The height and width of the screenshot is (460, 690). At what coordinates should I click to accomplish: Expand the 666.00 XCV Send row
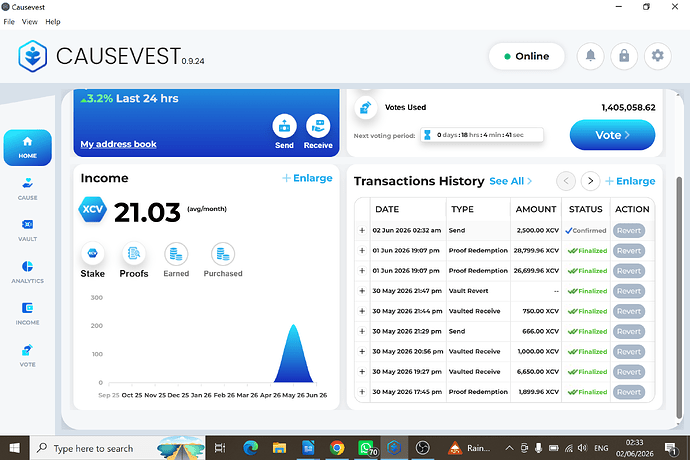pos(362,331)
